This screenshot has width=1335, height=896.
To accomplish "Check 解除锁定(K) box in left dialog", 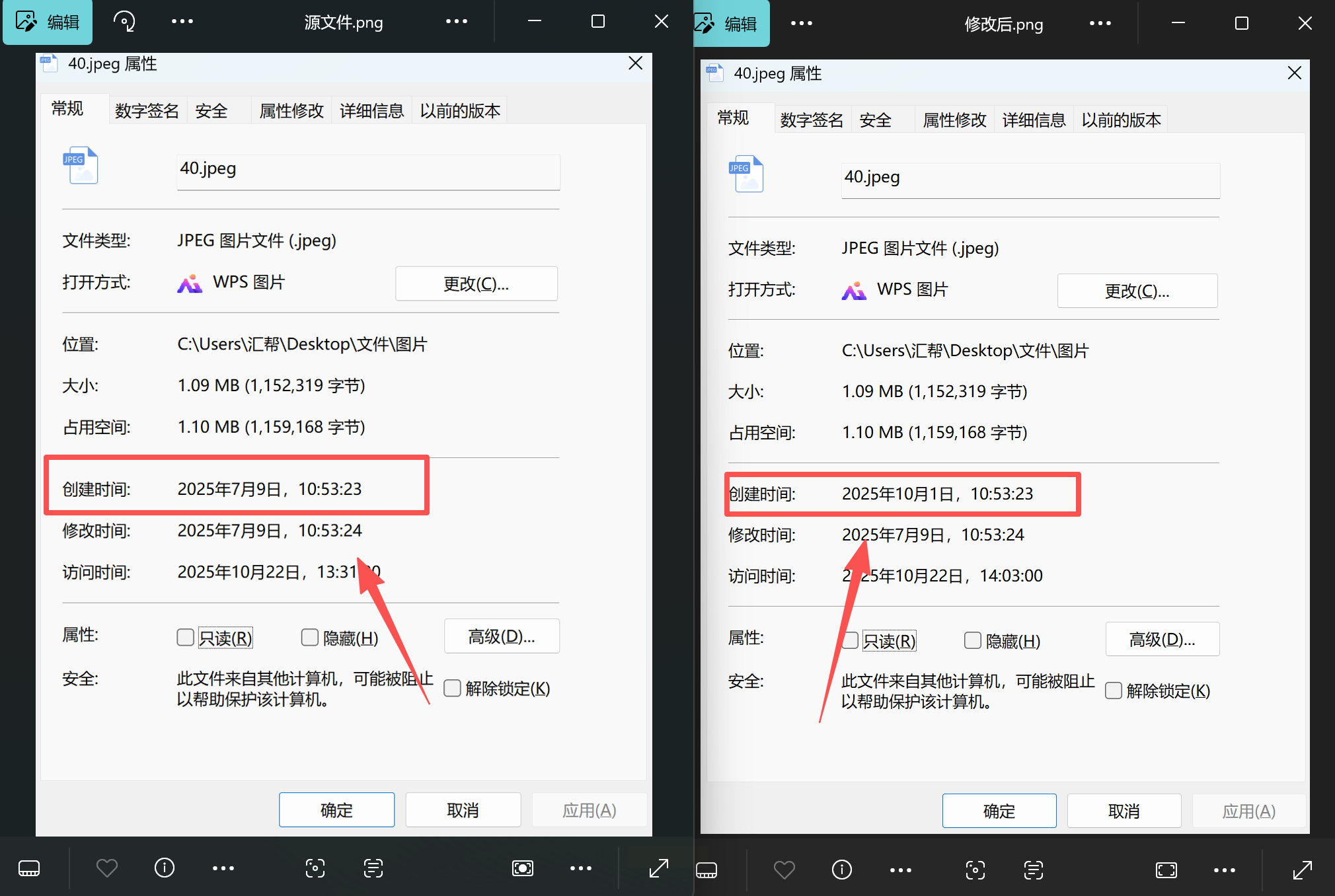I will (x=452, y=689).
